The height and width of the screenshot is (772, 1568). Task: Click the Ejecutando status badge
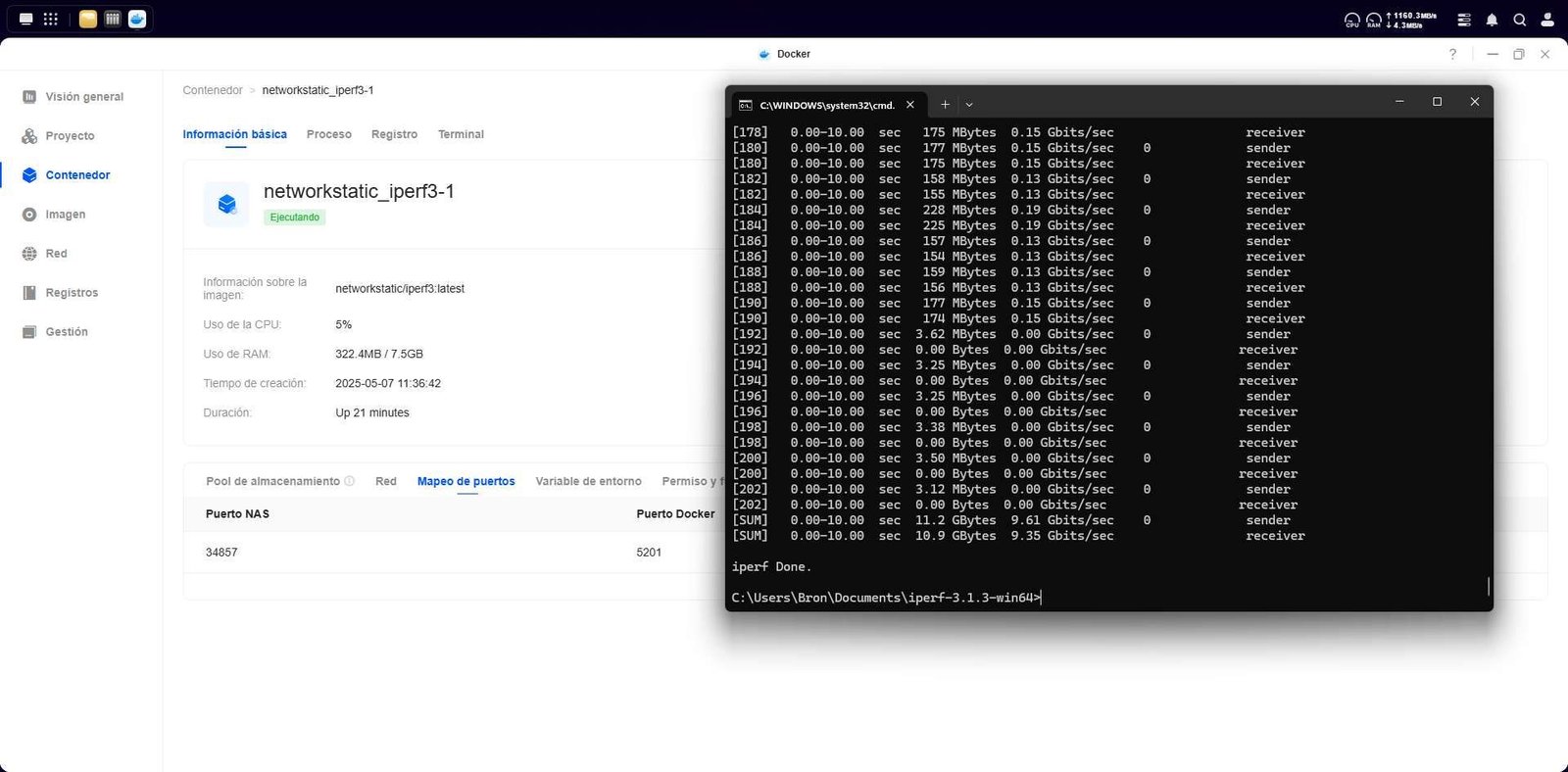point(295,217)
